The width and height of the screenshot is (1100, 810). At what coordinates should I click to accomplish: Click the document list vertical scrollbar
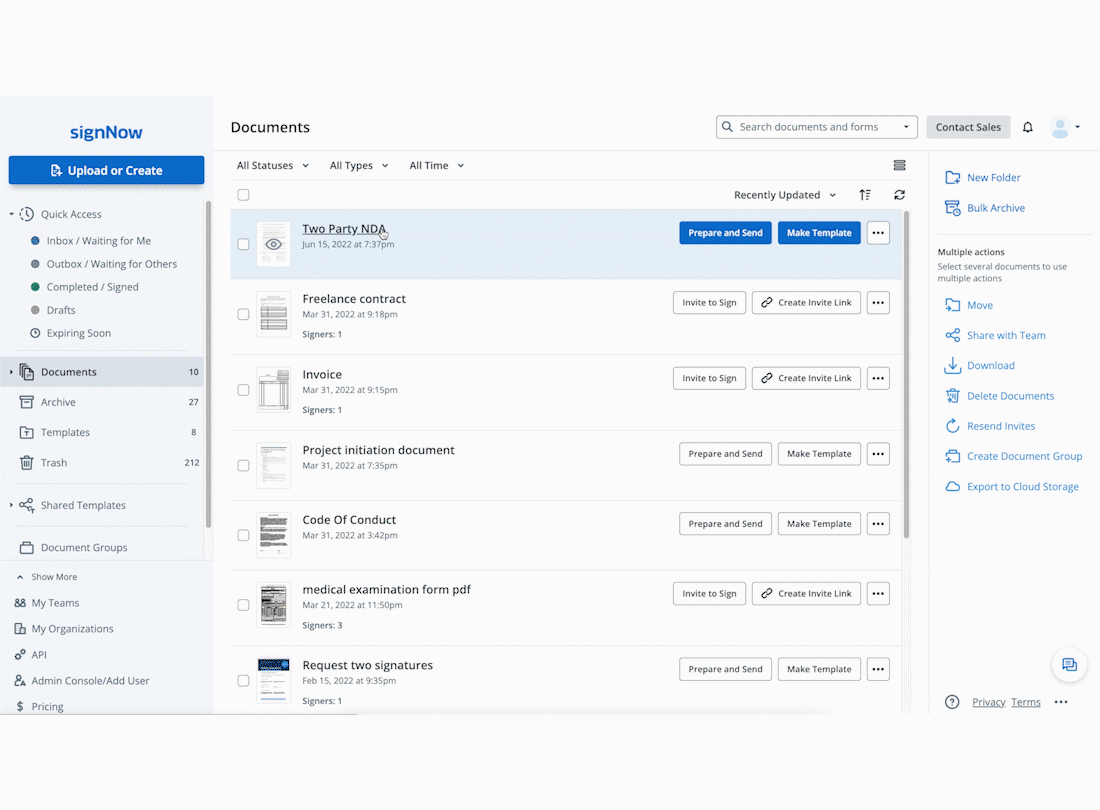pyautogui.click(x=906, y=374)
